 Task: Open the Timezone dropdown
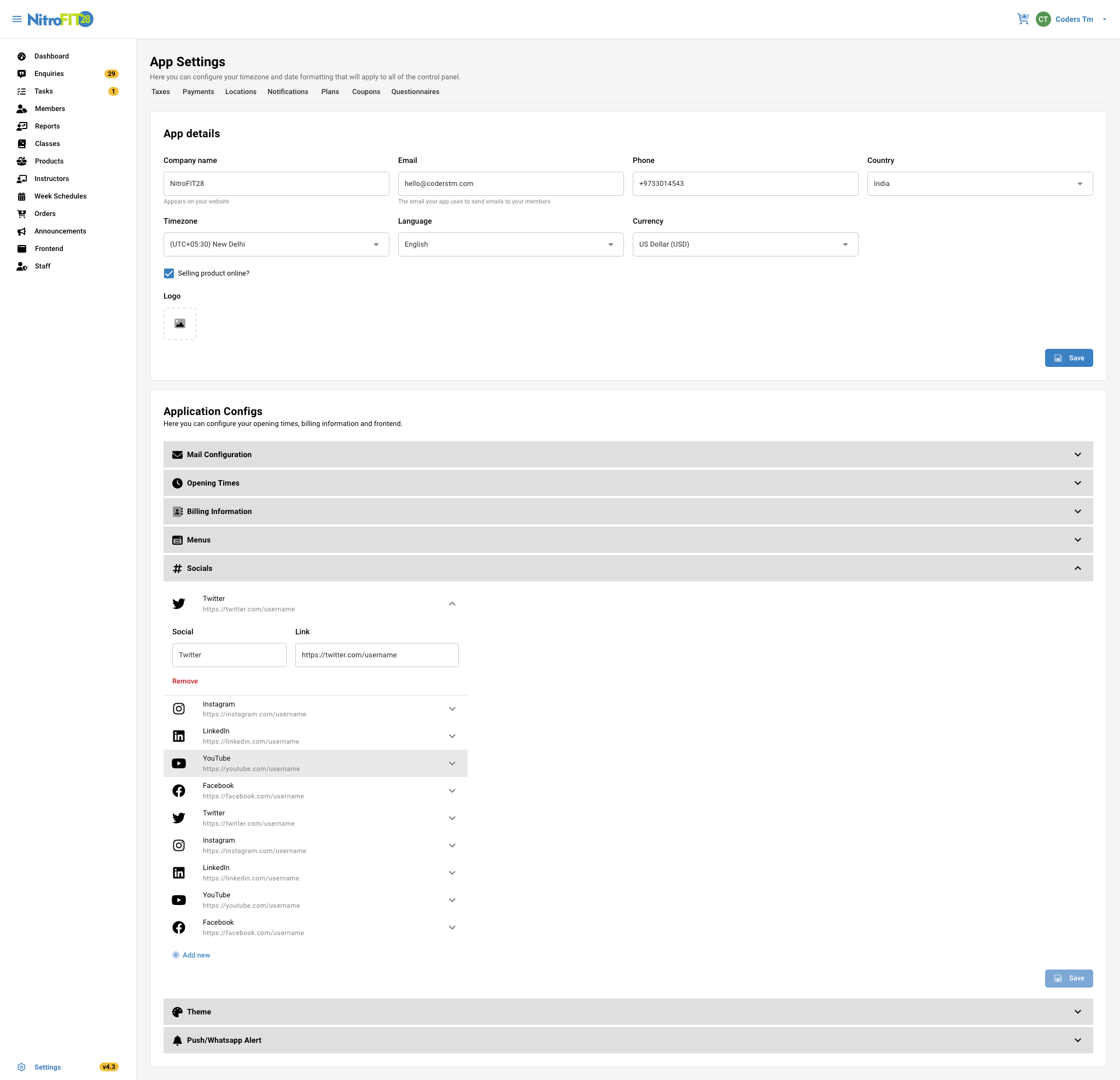[x=276, y=244]
